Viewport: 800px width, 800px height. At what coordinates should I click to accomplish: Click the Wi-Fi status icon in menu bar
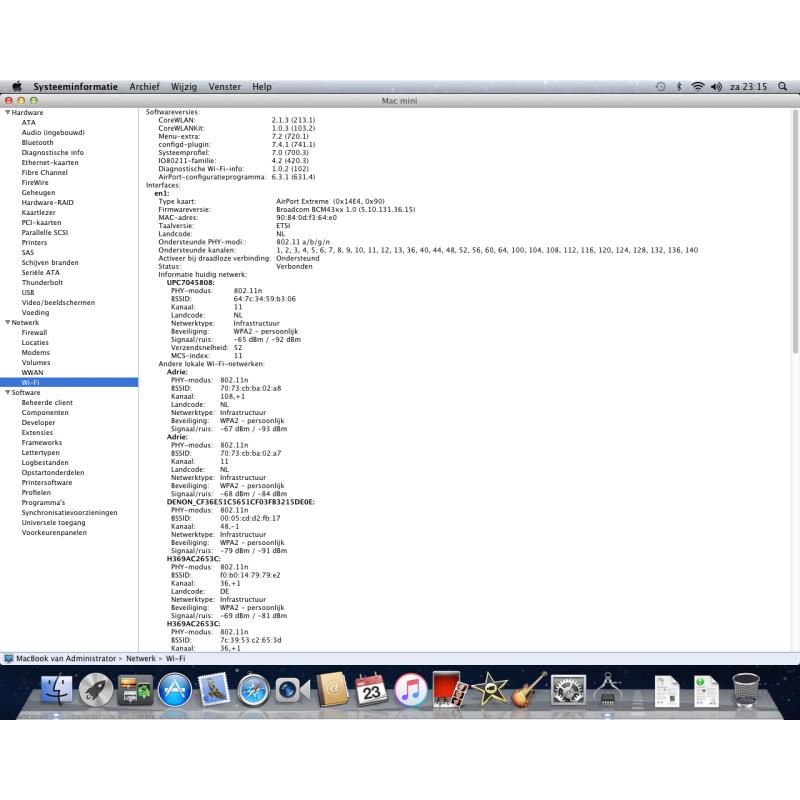click(x=697, y=86)
